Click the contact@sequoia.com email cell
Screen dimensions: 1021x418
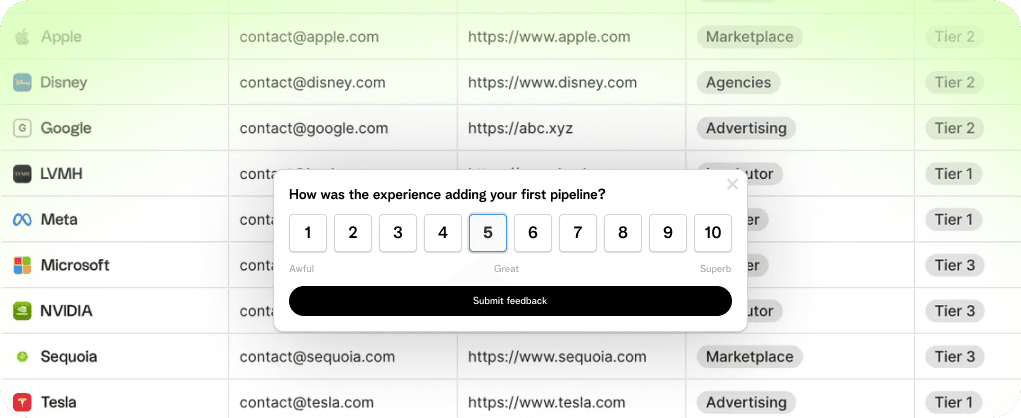tap(343, 357)
